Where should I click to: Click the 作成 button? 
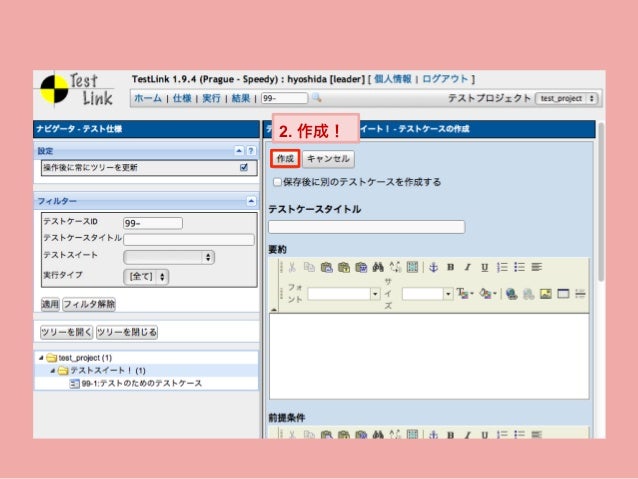point(285,159)
